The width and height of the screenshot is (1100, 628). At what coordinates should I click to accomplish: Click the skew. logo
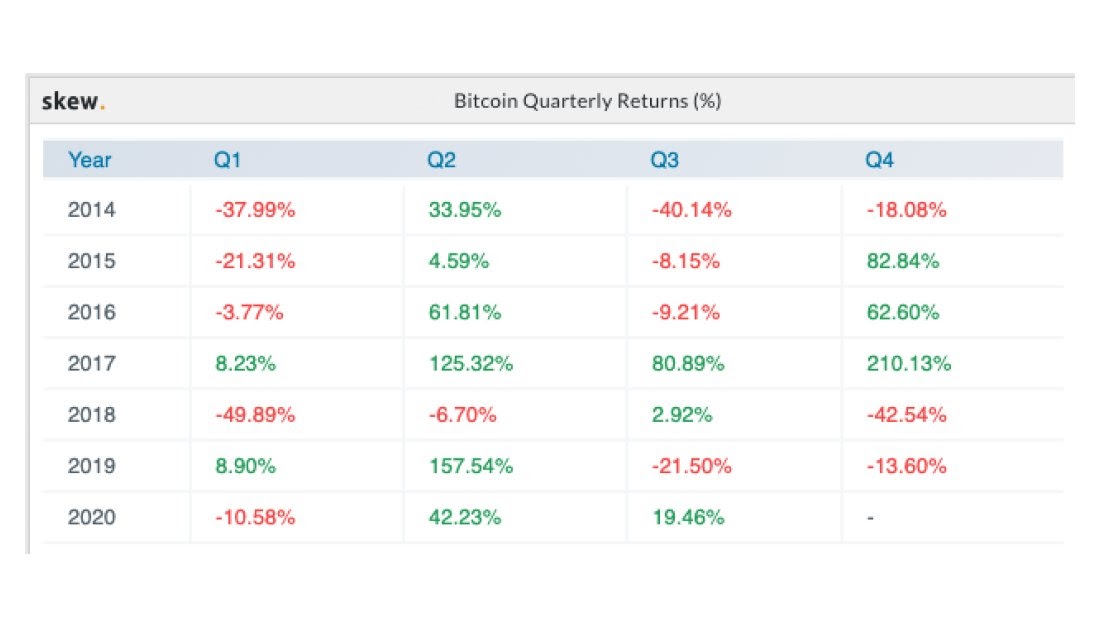74,101
